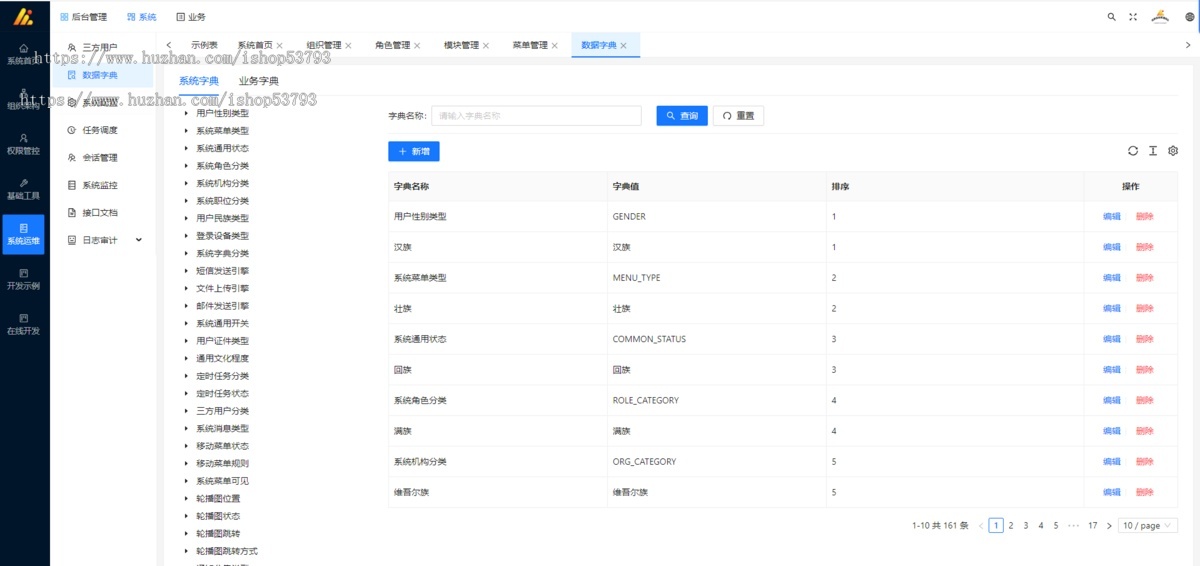
Task: Click the 查询 search button
Action: tap(682, 116)
